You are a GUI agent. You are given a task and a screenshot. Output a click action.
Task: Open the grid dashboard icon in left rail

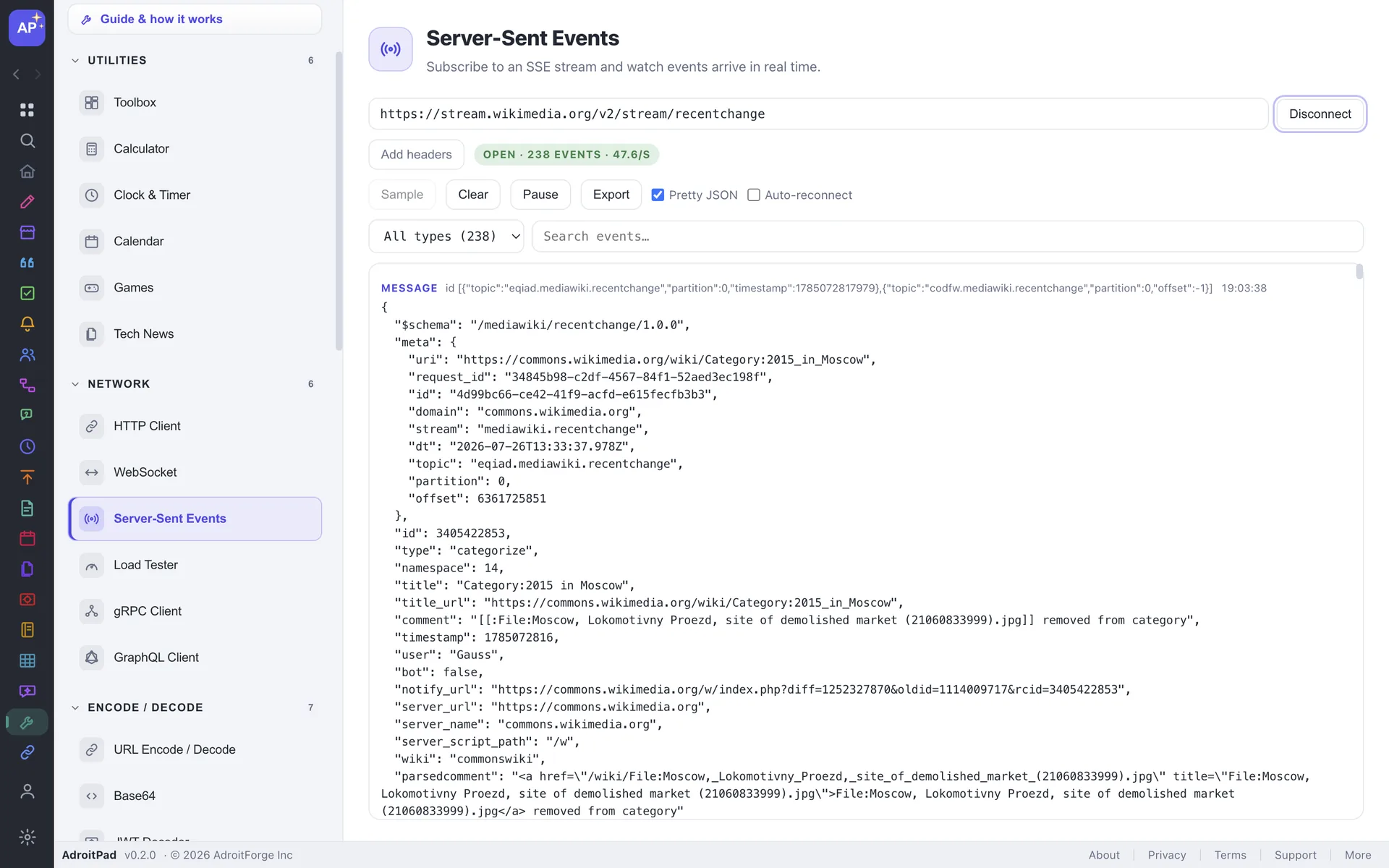click(27, 110)
